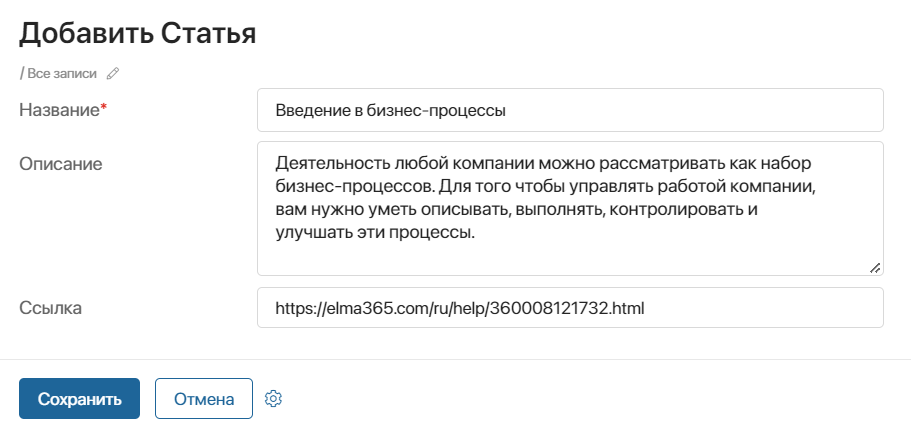Click the Описание textarea resize handle

click(x=875, y=268)
